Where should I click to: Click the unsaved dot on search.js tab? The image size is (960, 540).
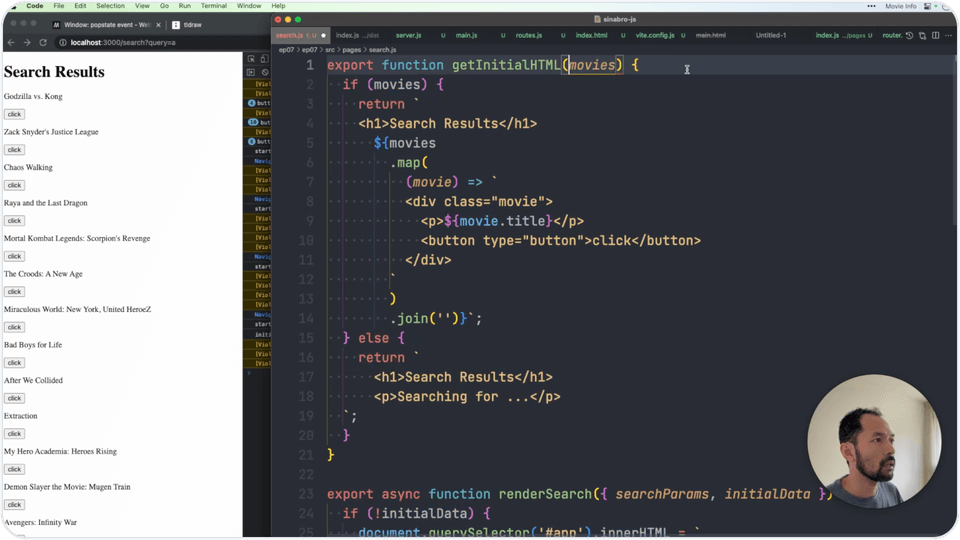(x=324, y=36)
